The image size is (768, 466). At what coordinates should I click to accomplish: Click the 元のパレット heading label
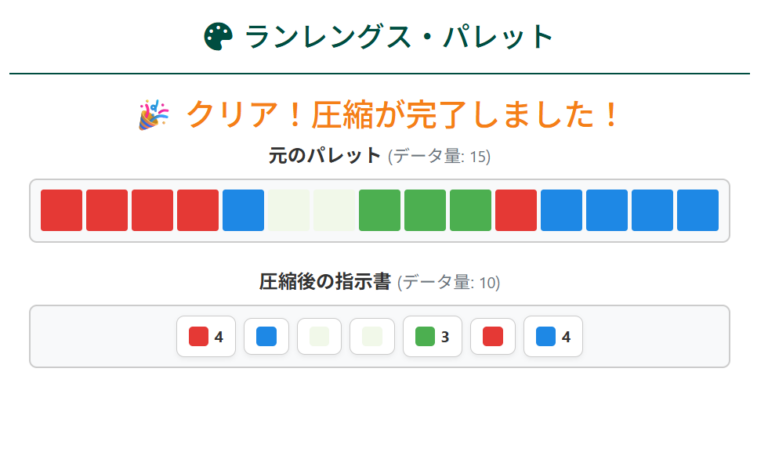(324, 156)
